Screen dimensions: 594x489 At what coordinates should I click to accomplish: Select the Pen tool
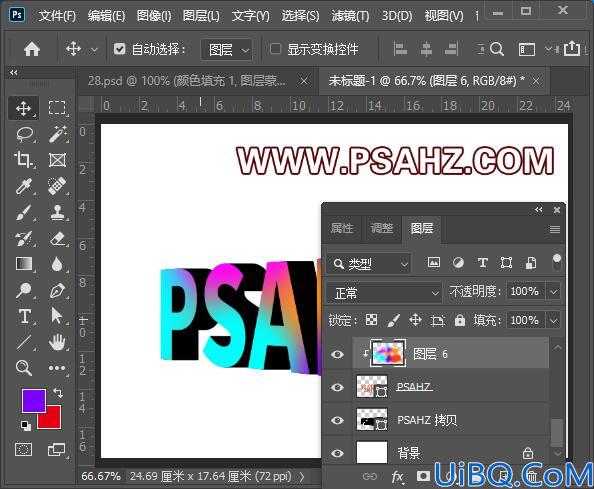tap(57, 290)
